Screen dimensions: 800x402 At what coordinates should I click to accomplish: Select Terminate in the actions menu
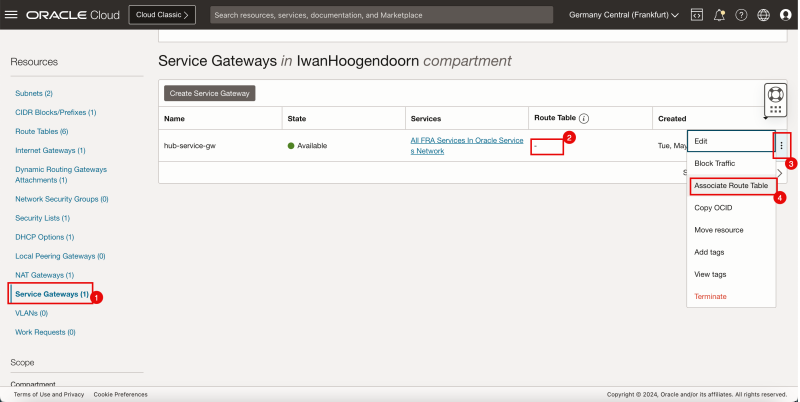coord(710,296)
